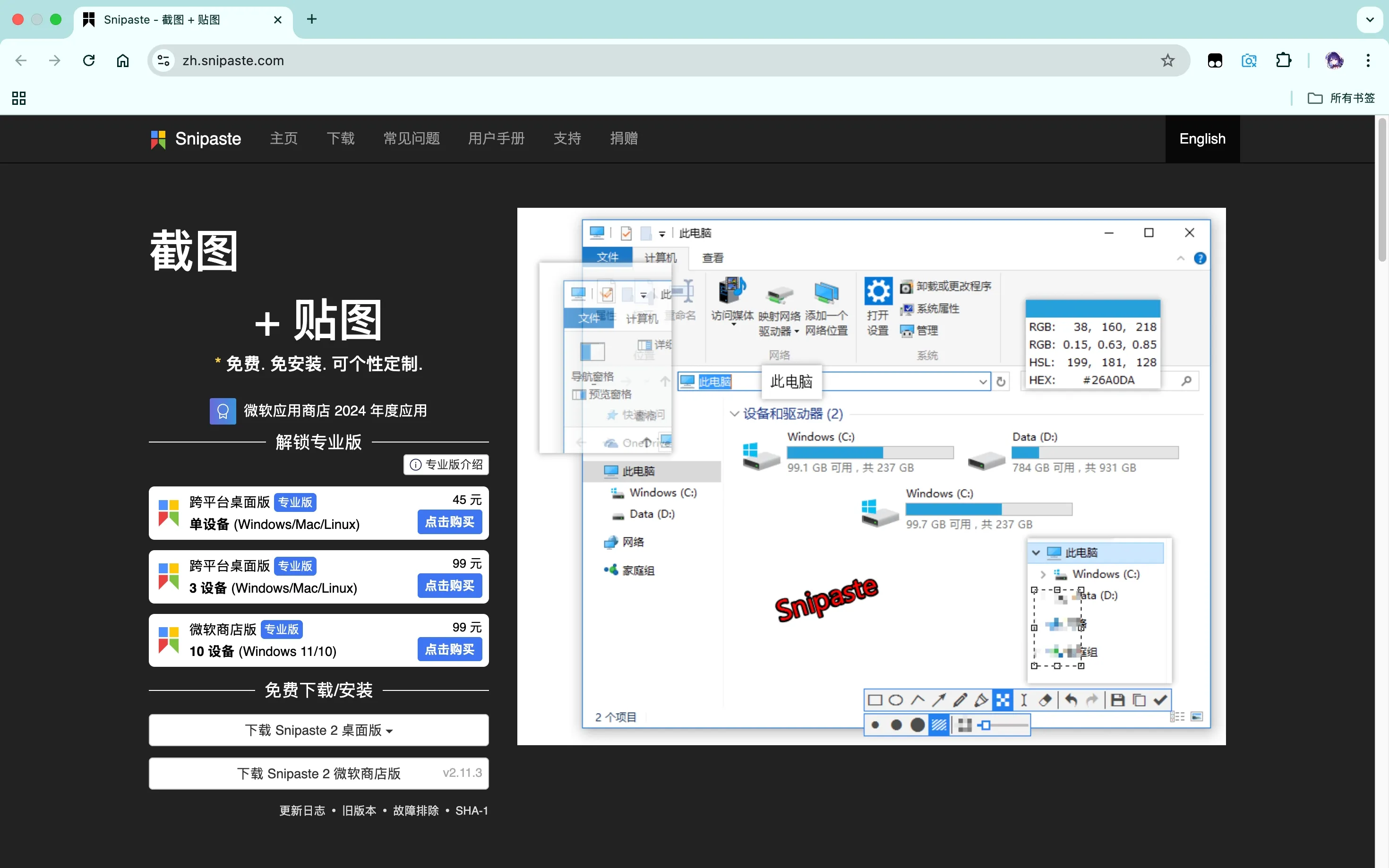Open the tab search chevron dropdown
The width and height of the screenshot is (1389, 868).
[1370, 19]
